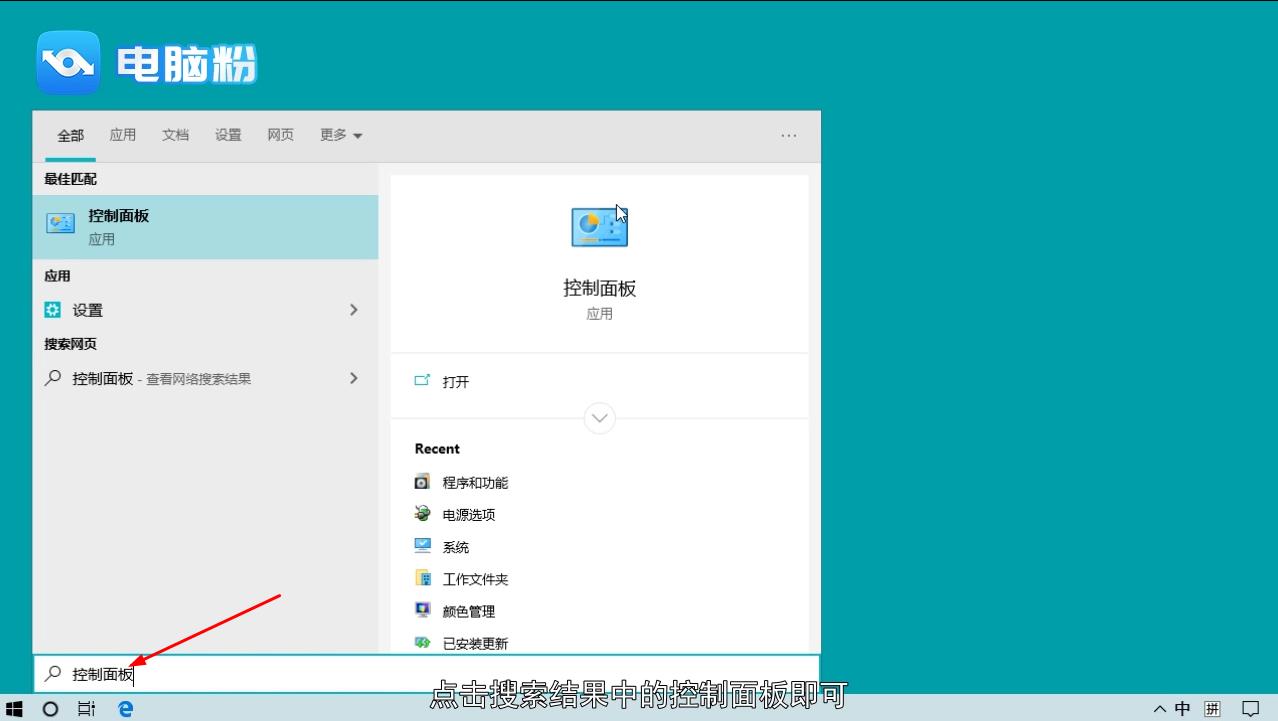Click the 打开 action link
This screenshot has height=721, width=1278.
click(x=456, y=382)
